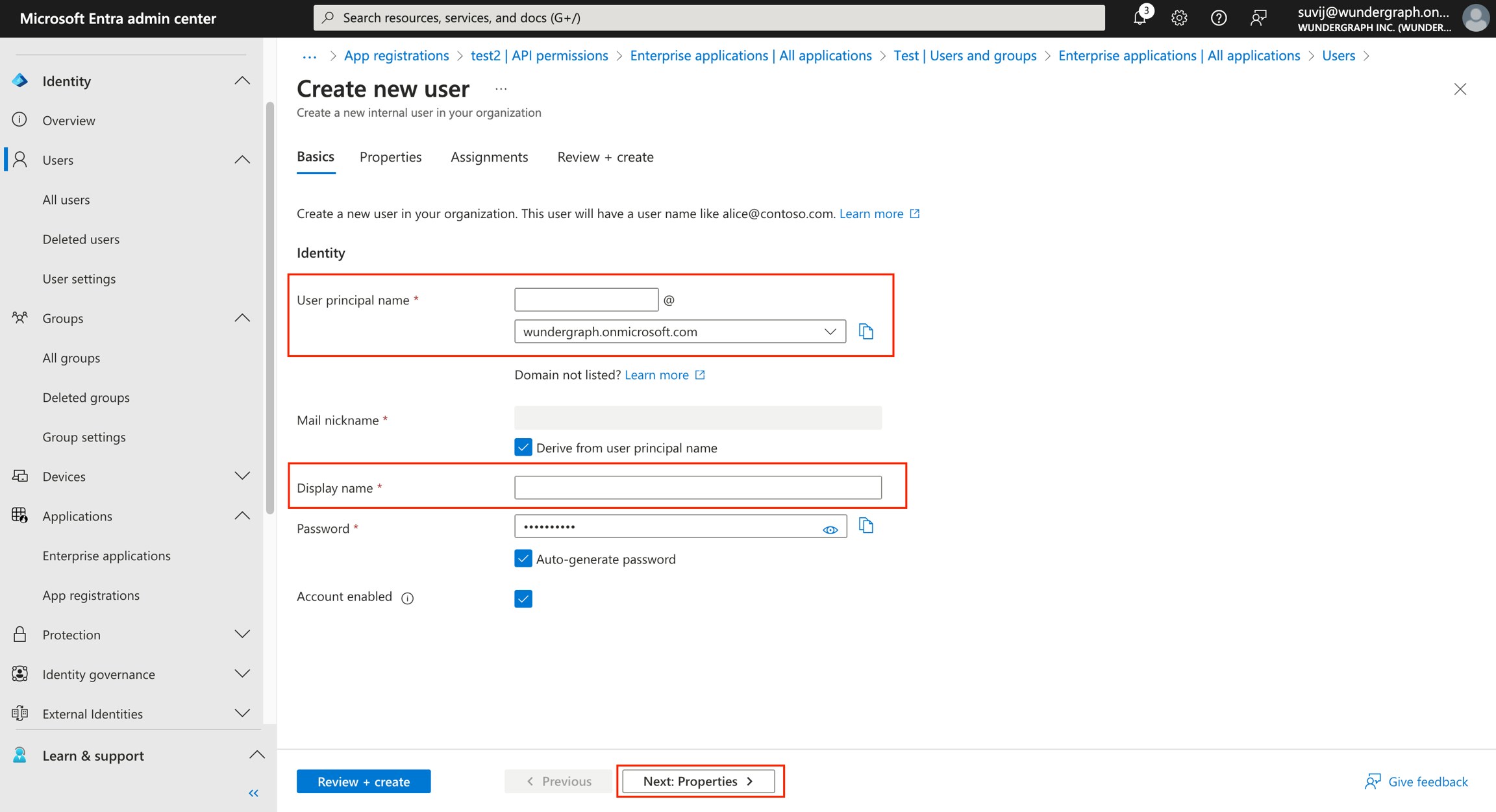Screen dimensions: 1496x812
Task: Click the feedback smiley icon in top bar
Action: pyautogui.click(x=1258, y=18)
